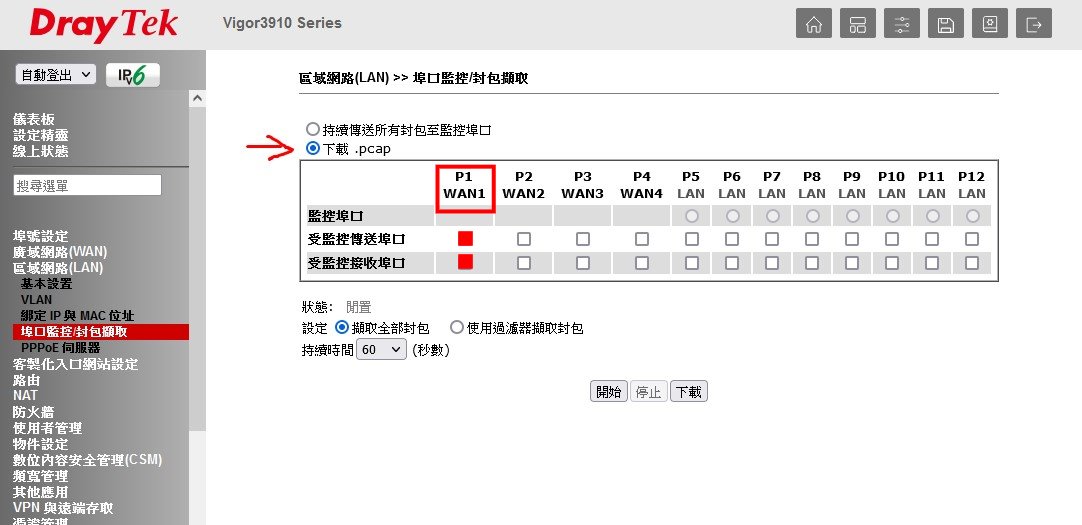The height and width of the screenshot is (525, 1082).
Task: Click the 下載 button below the duration setting
Action: tap(688, 392)
